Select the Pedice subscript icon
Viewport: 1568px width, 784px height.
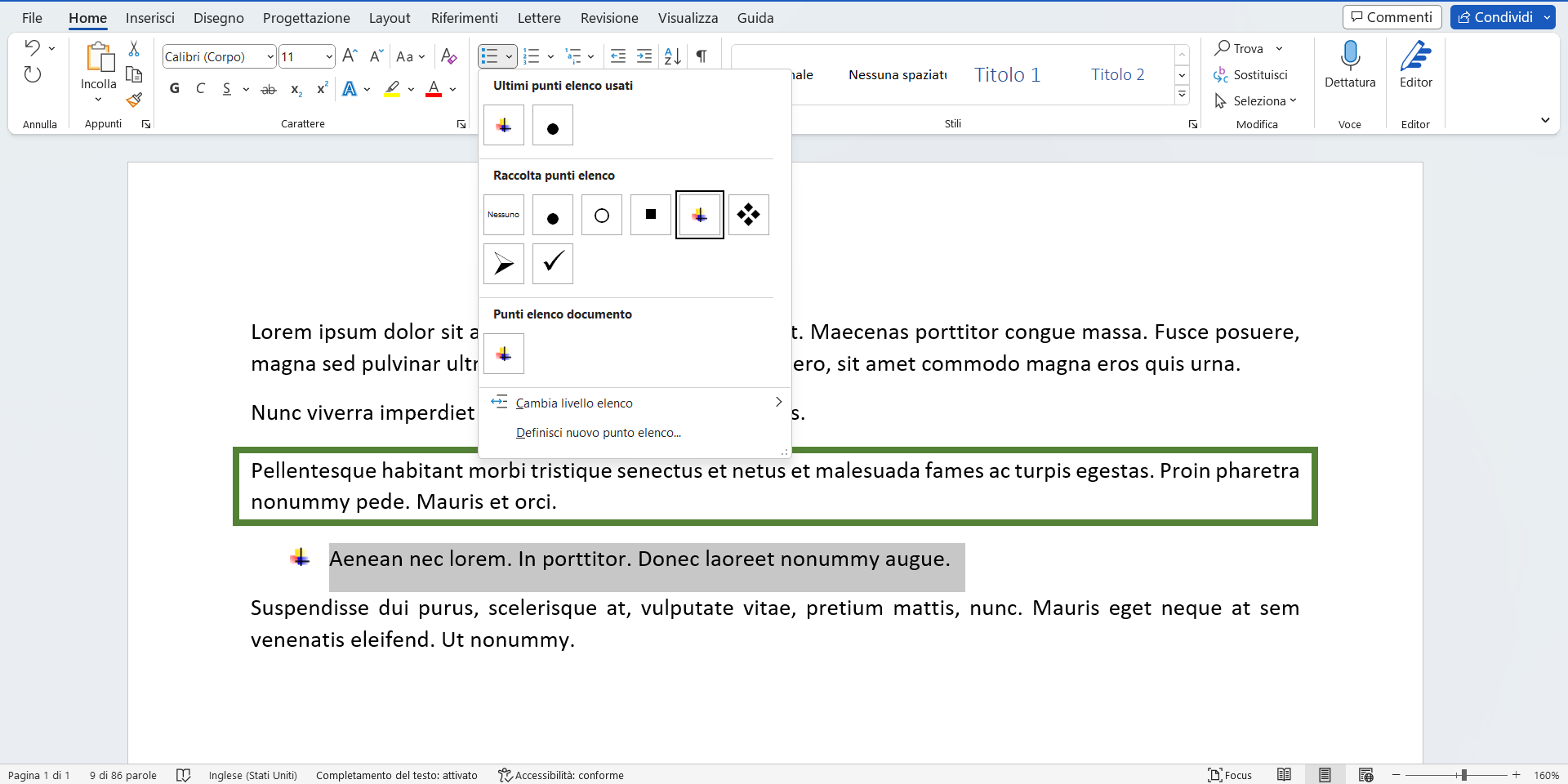coord(295,90)
